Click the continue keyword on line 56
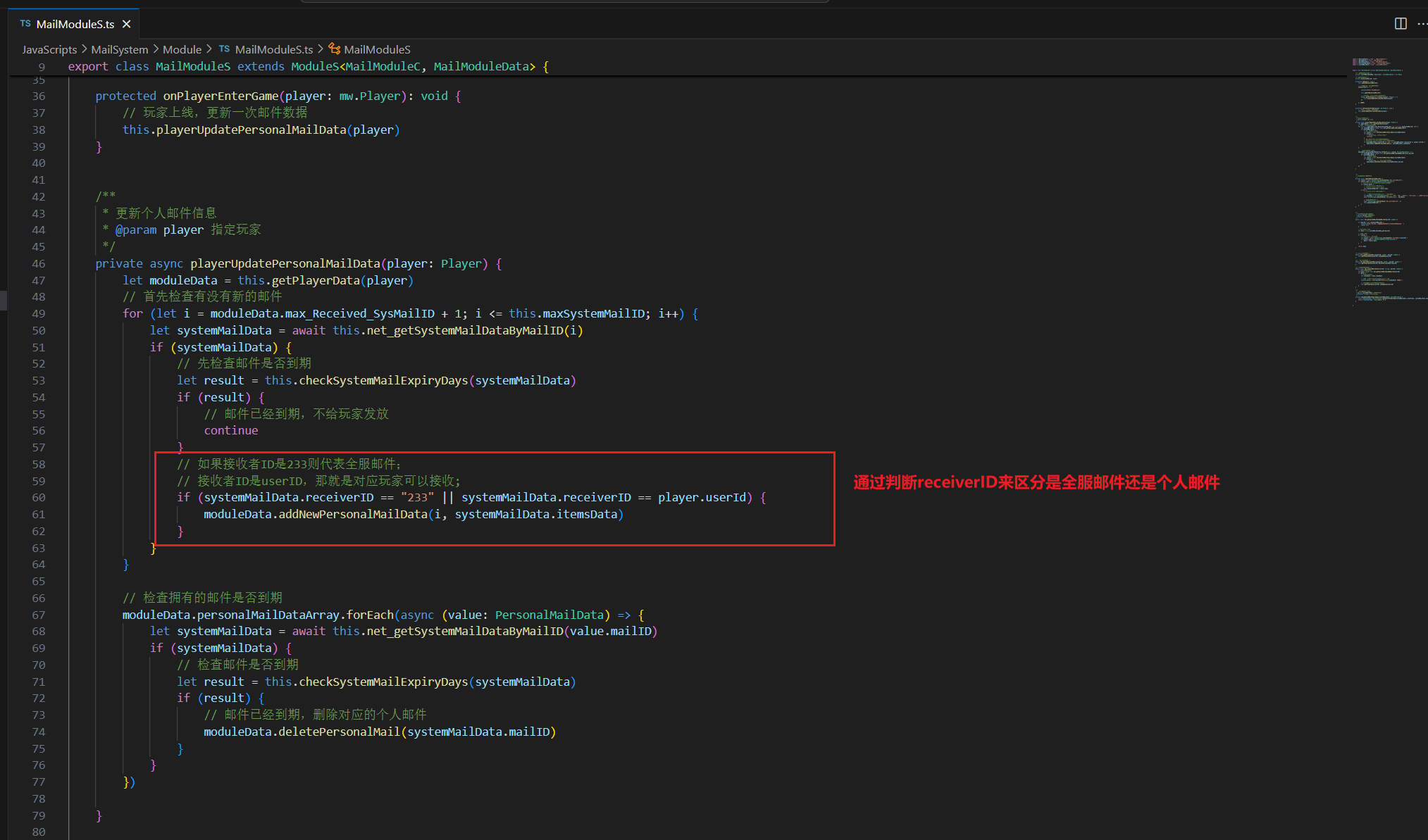 [231, 430]
